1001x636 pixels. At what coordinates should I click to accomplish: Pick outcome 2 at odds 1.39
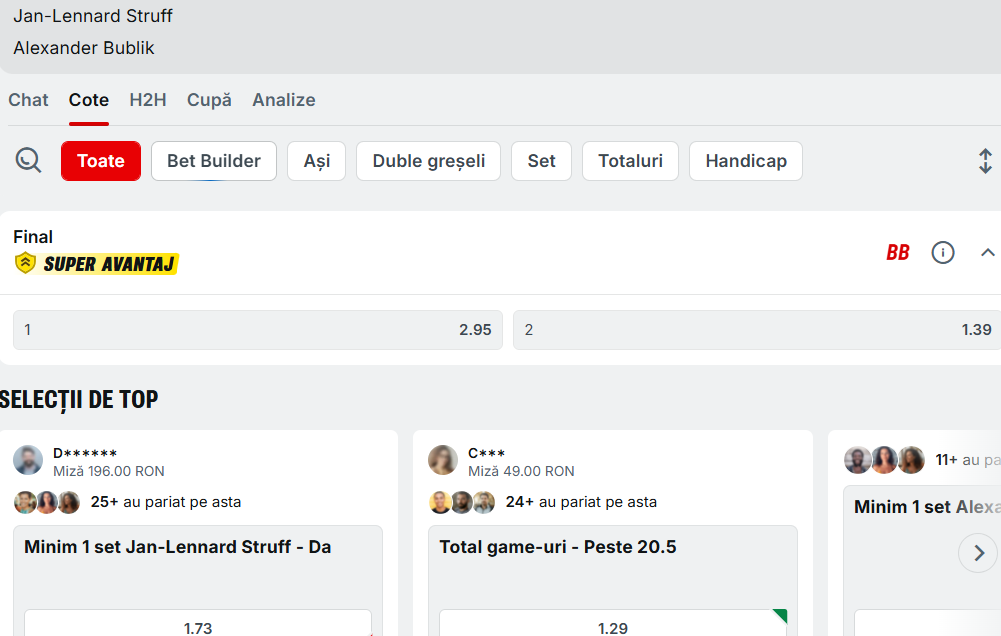point(756,330)
